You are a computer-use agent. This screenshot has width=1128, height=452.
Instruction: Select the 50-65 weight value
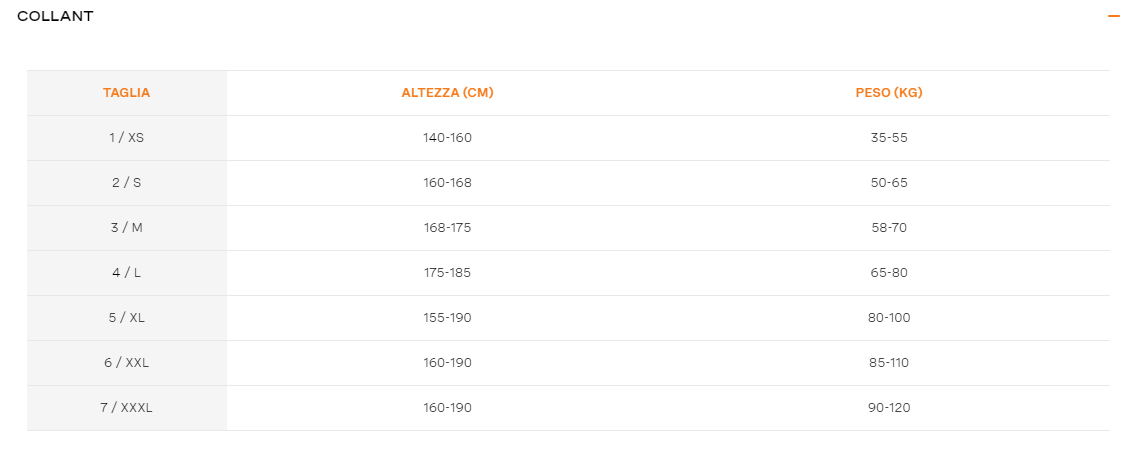coord(889,183)
